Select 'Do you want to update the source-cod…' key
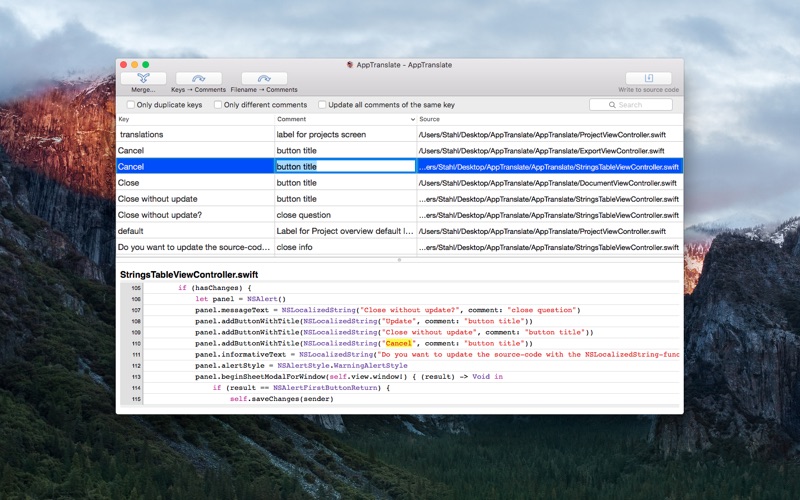Screen dimensions: 800x500 click(195, 247)
